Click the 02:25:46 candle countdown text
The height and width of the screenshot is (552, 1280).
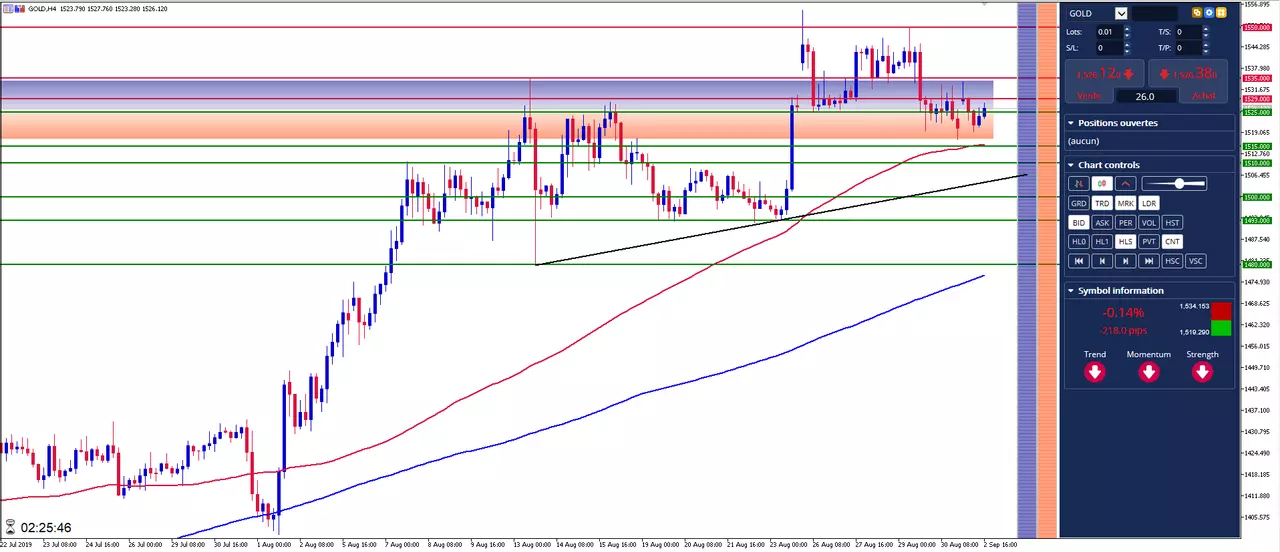[x=46, y=527]
